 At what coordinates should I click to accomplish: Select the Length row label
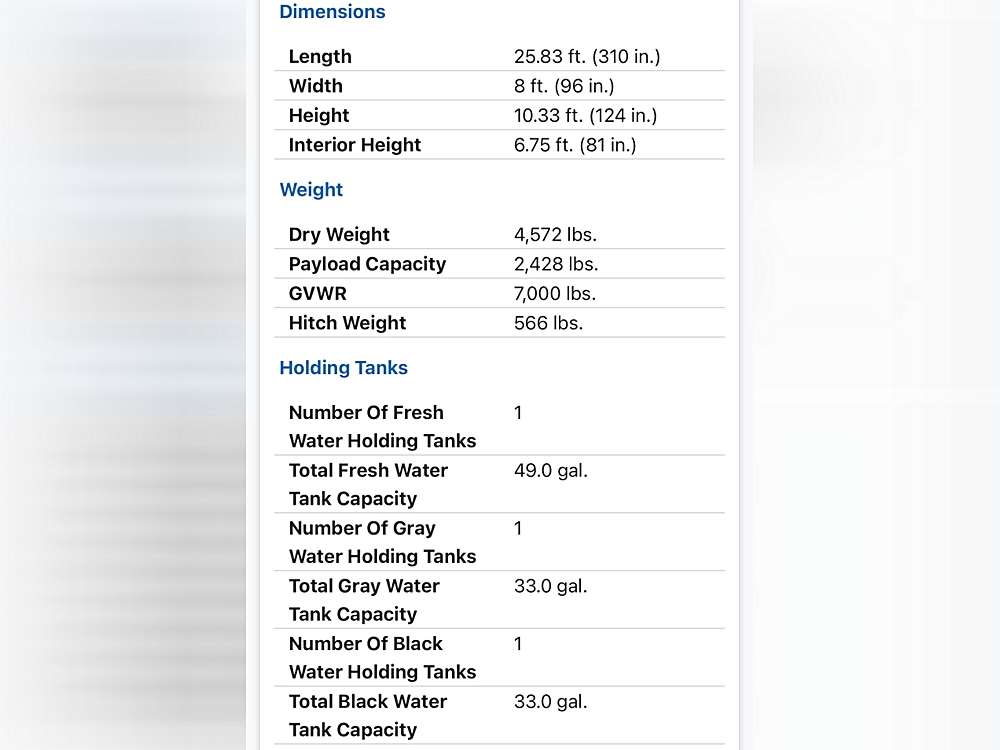pyautogui.click(x=320, y=57)
